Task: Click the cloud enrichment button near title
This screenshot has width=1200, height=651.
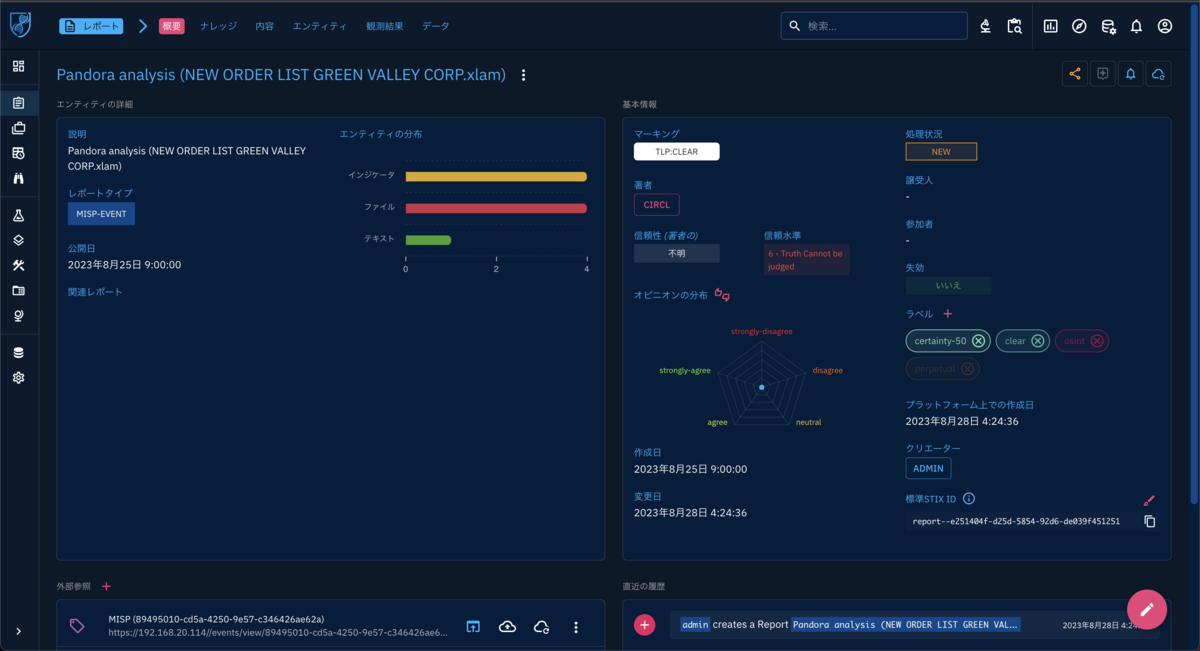Action: click(x=1158, y=74)
